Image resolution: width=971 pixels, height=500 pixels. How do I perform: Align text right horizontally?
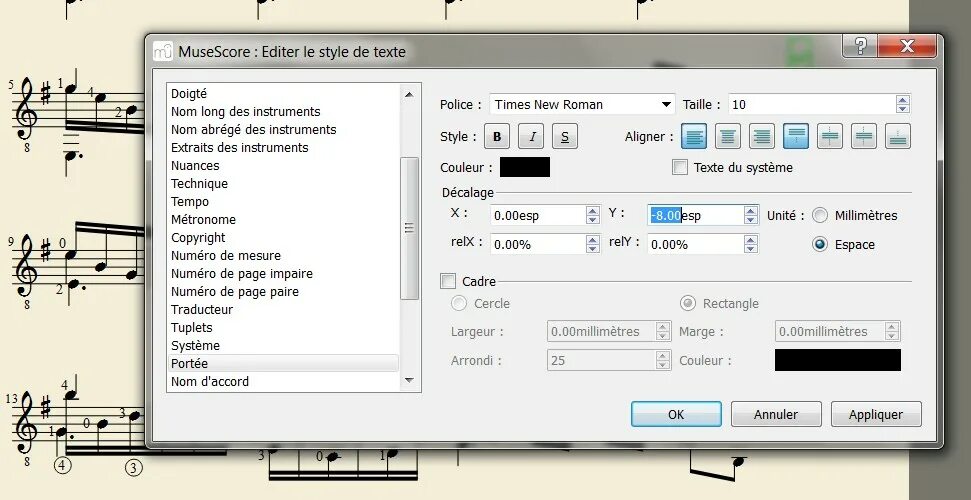coord(762,136)
